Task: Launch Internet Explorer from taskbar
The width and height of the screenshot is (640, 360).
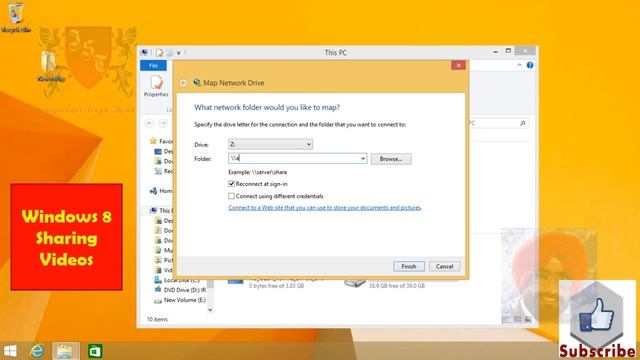Action: (38, 351)
